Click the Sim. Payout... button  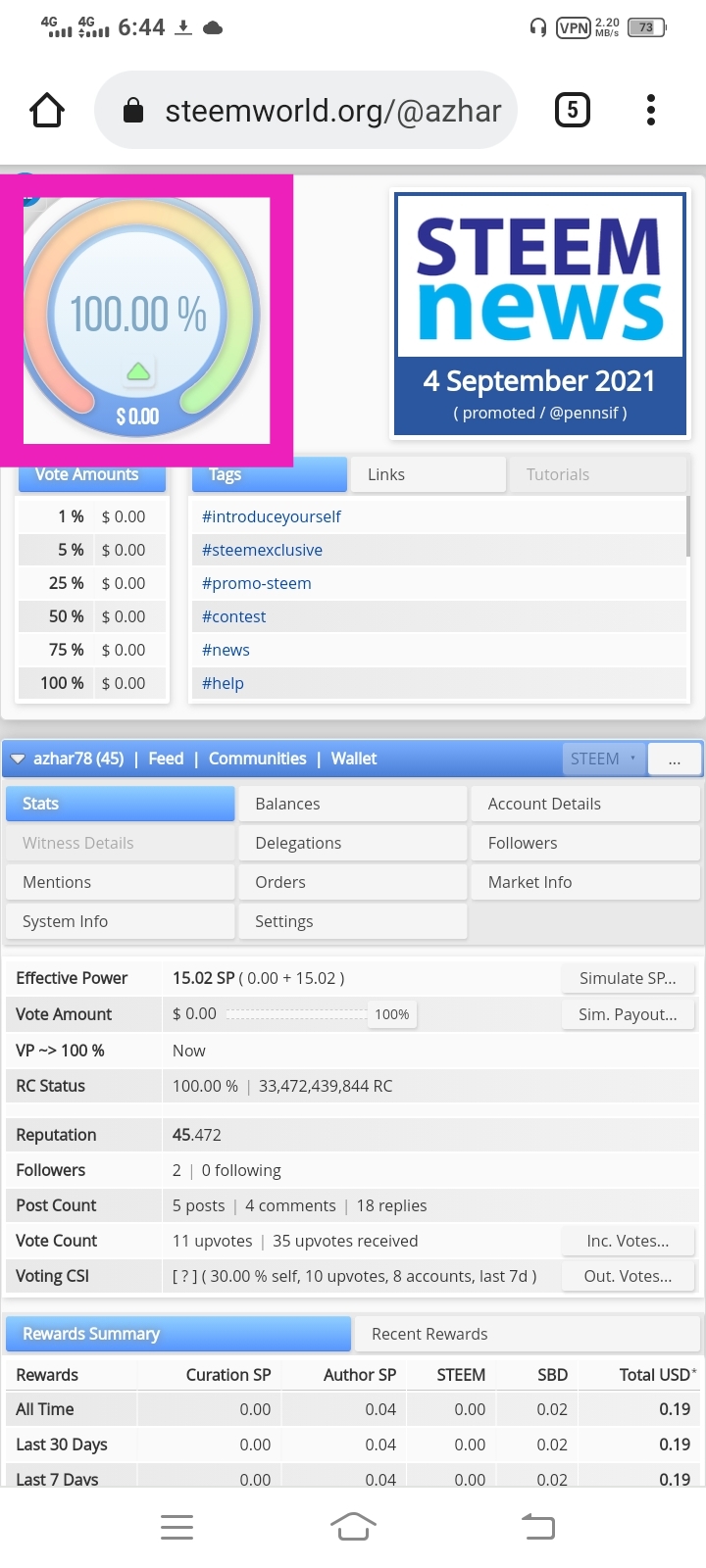pos(629,1014)
